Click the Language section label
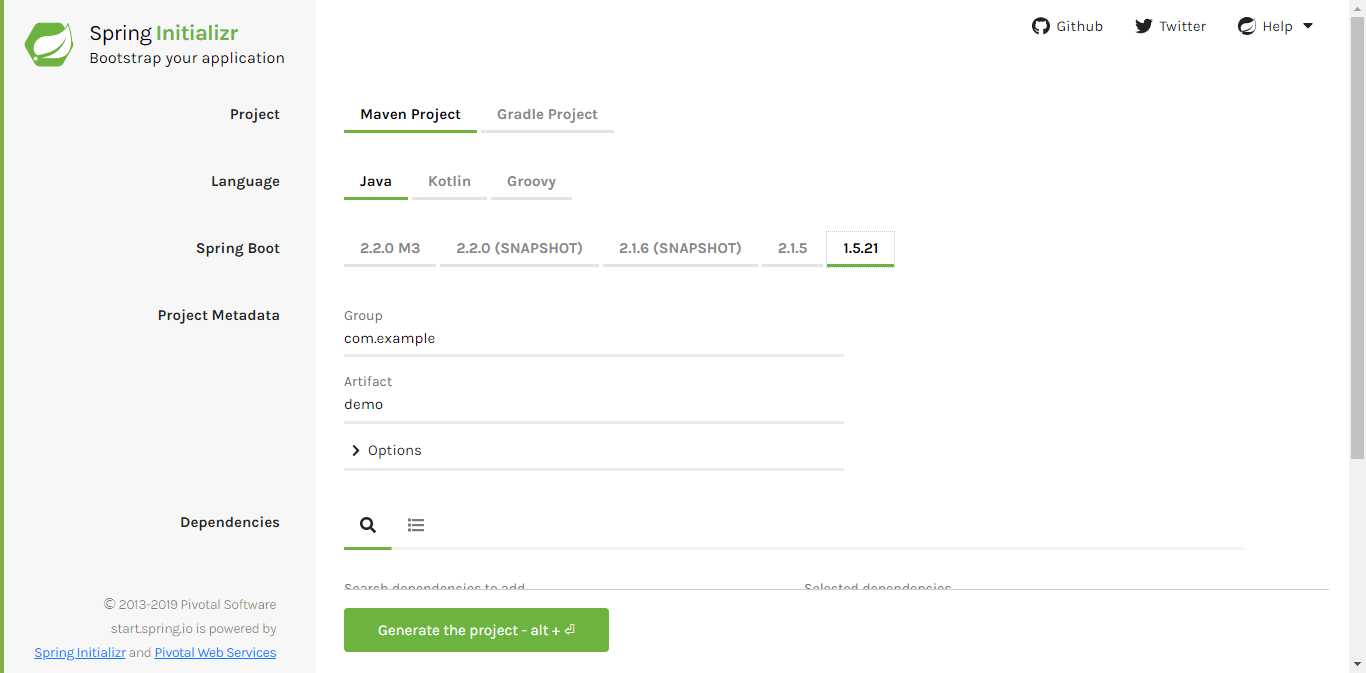Image resolution: width=1366 pixels, height=673 pixels. coord(245,181)
